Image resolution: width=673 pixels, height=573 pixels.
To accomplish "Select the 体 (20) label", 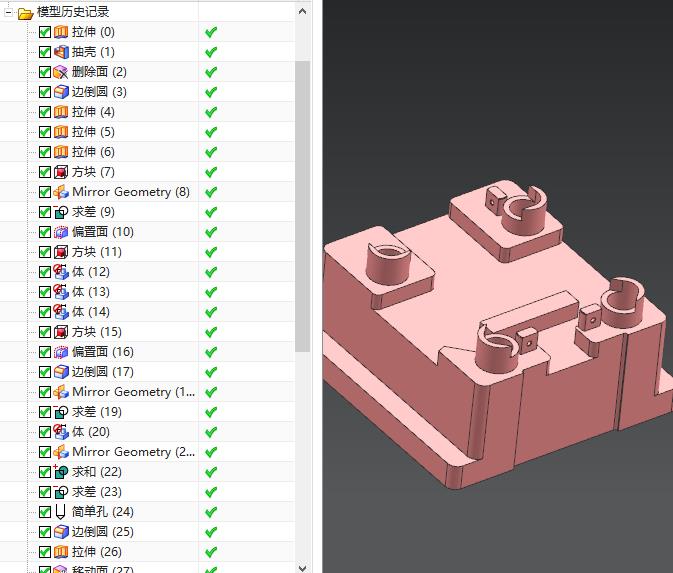I will click(x=91, y=432).
